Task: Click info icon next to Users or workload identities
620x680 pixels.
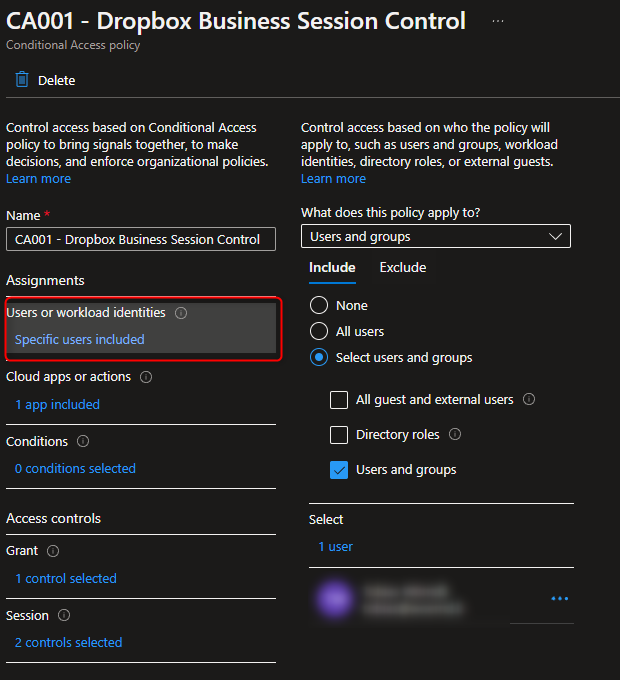Action: click(x=181, y=313)
